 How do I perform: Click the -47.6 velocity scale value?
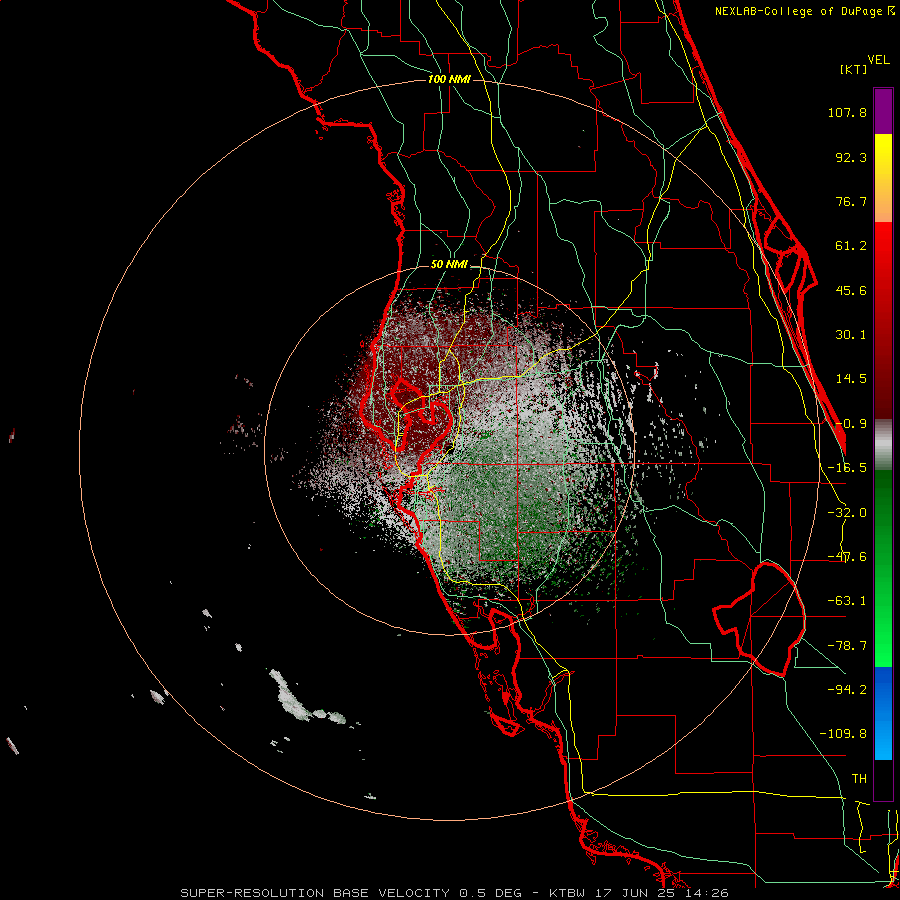pyautogui.click(x=847, y=557)
